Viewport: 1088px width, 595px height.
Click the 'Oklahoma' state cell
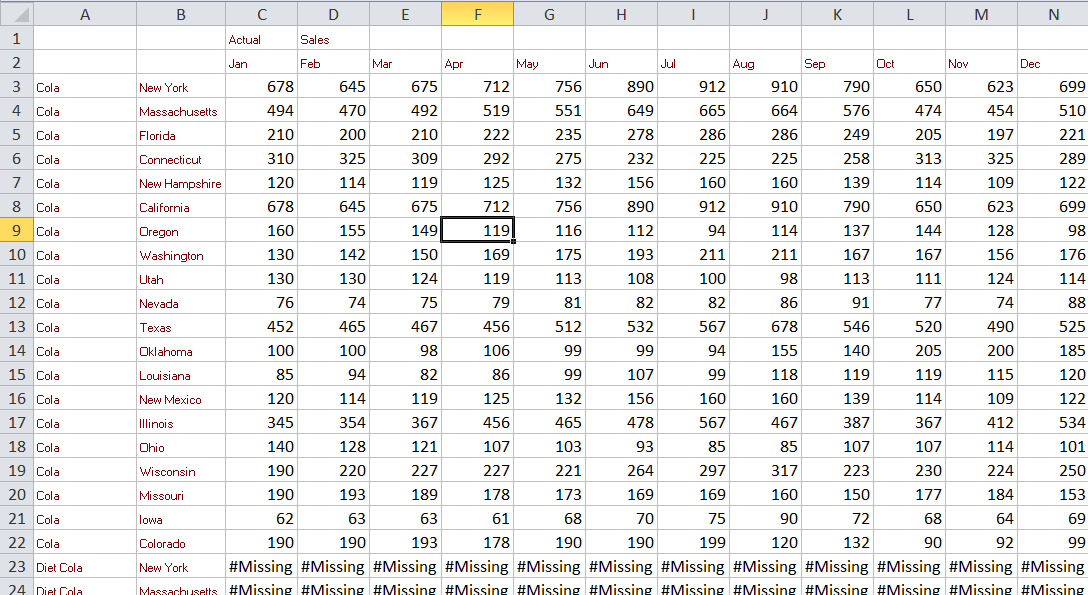point(181,351)
